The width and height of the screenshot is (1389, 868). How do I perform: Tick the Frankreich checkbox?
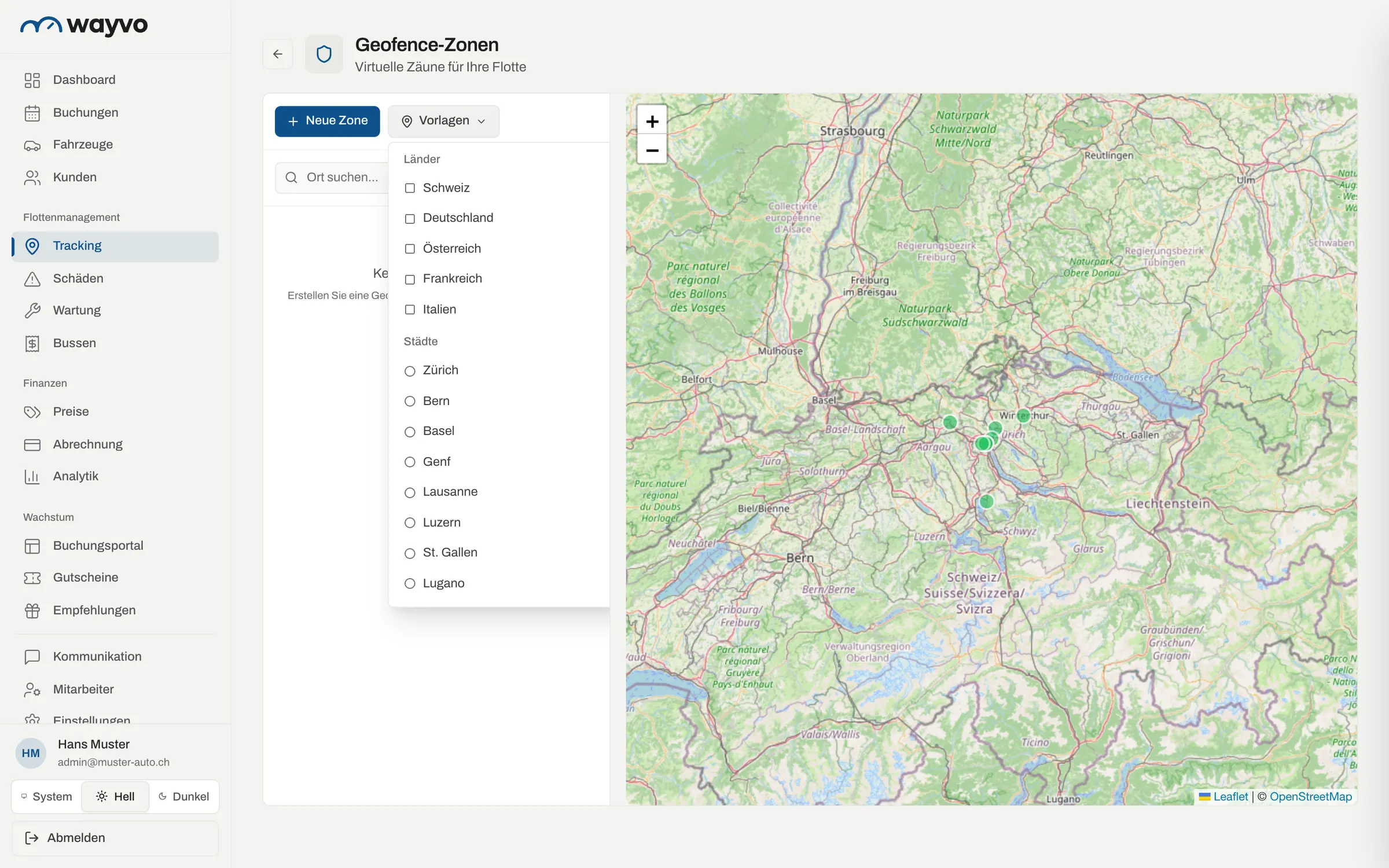[410, 279]
